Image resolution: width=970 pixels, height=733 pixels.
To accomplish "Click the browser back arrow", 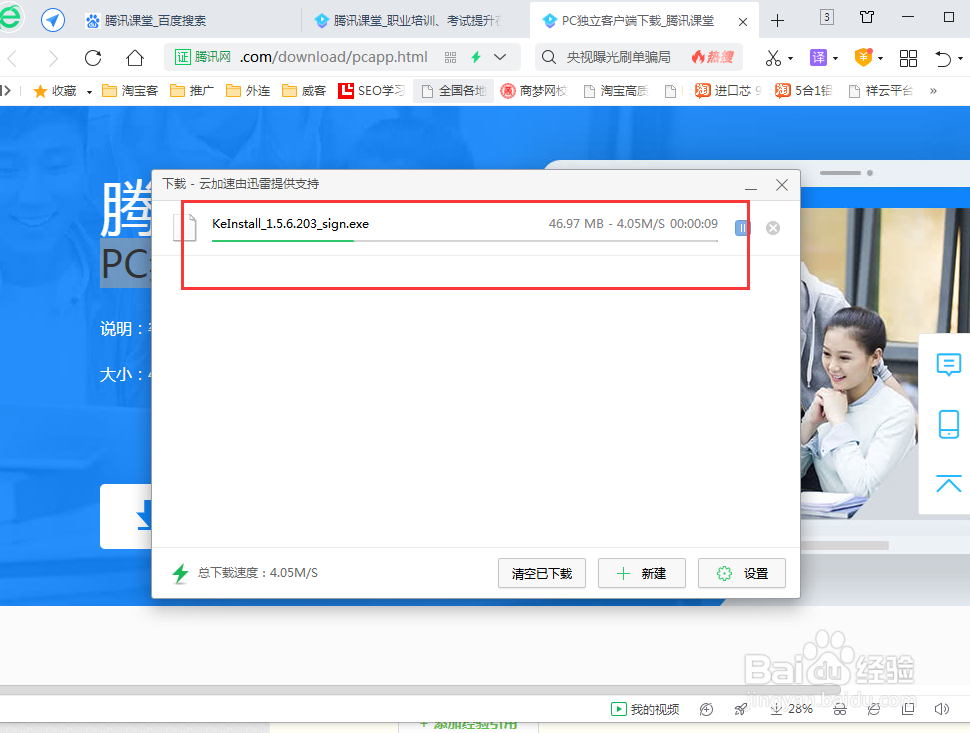I will (x=12, y=58).
